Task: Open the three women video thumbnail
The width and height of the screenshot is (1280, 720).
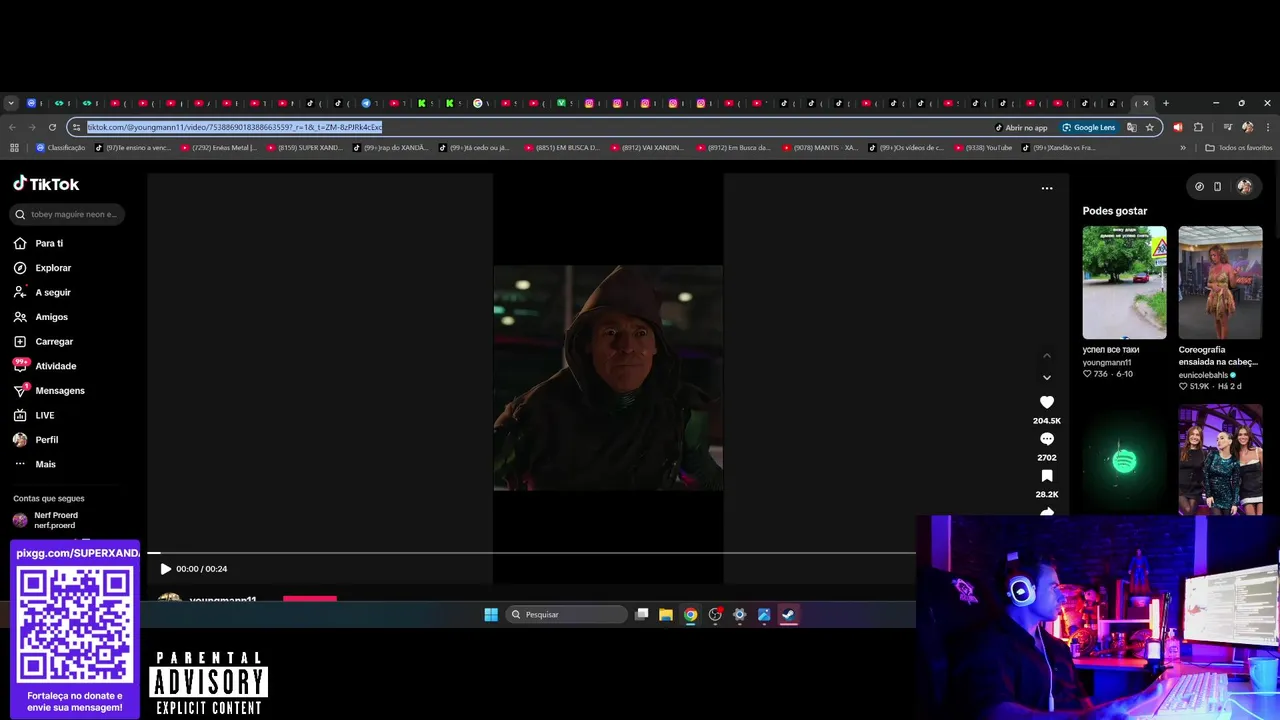Action: (x=1220, y=460)
